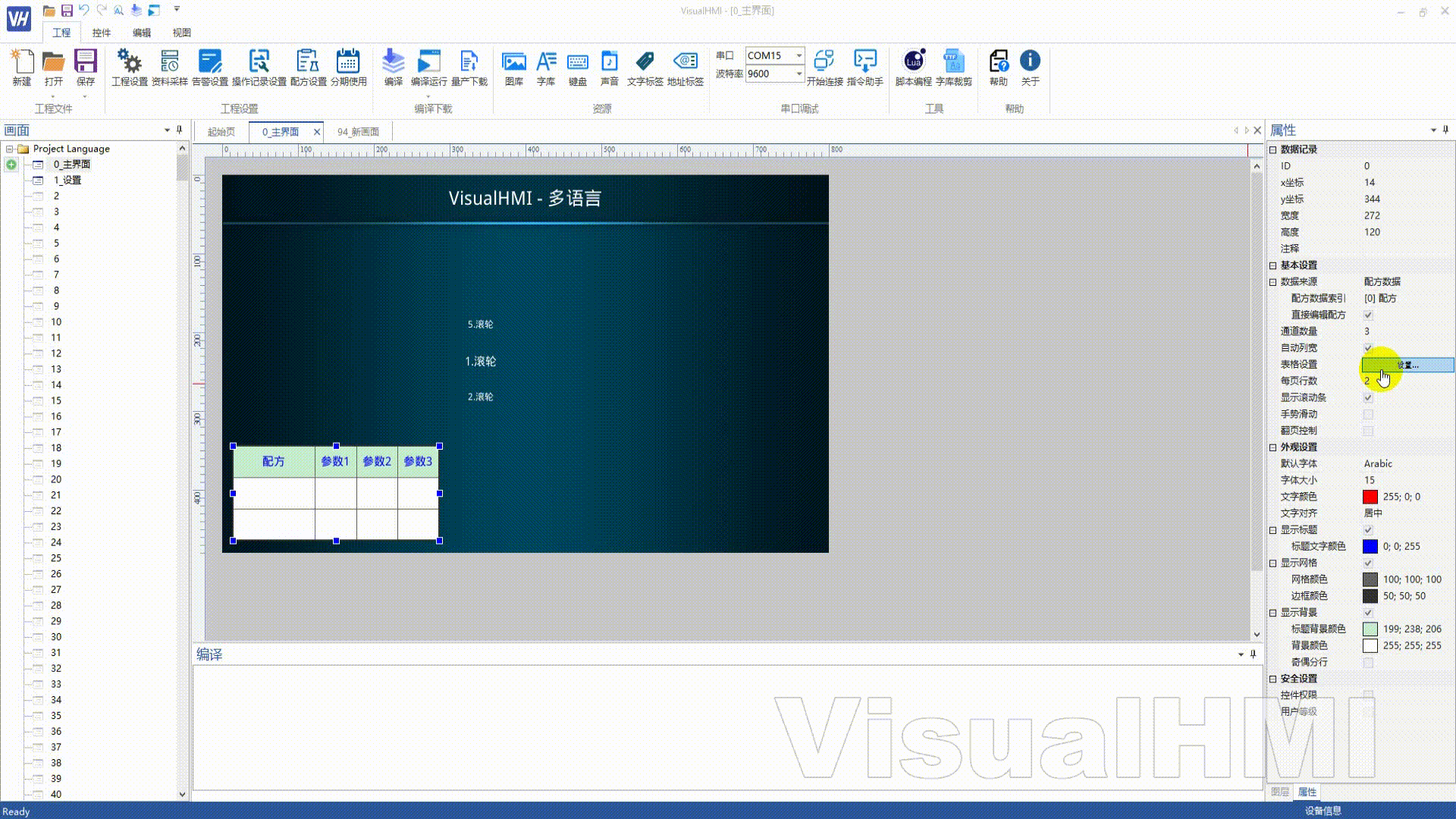
Task: Click 开始连接 start serial connection
Action: (824, 67)
